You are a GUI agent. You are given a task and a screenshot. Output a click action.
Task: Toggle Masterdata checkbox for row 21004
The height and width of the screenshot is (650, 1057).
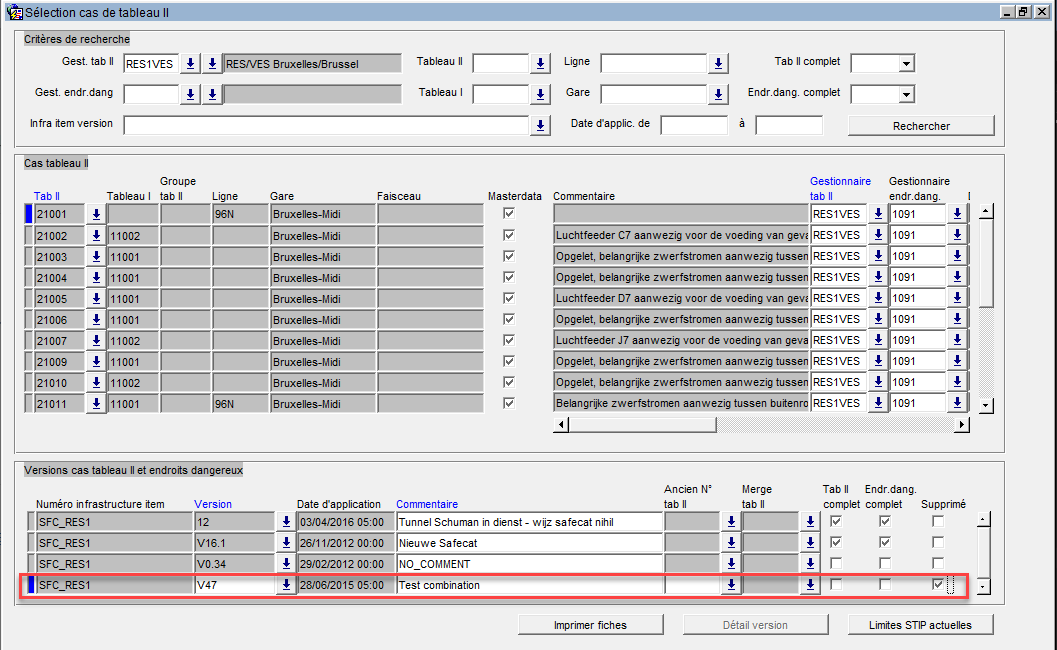[509, 276]
